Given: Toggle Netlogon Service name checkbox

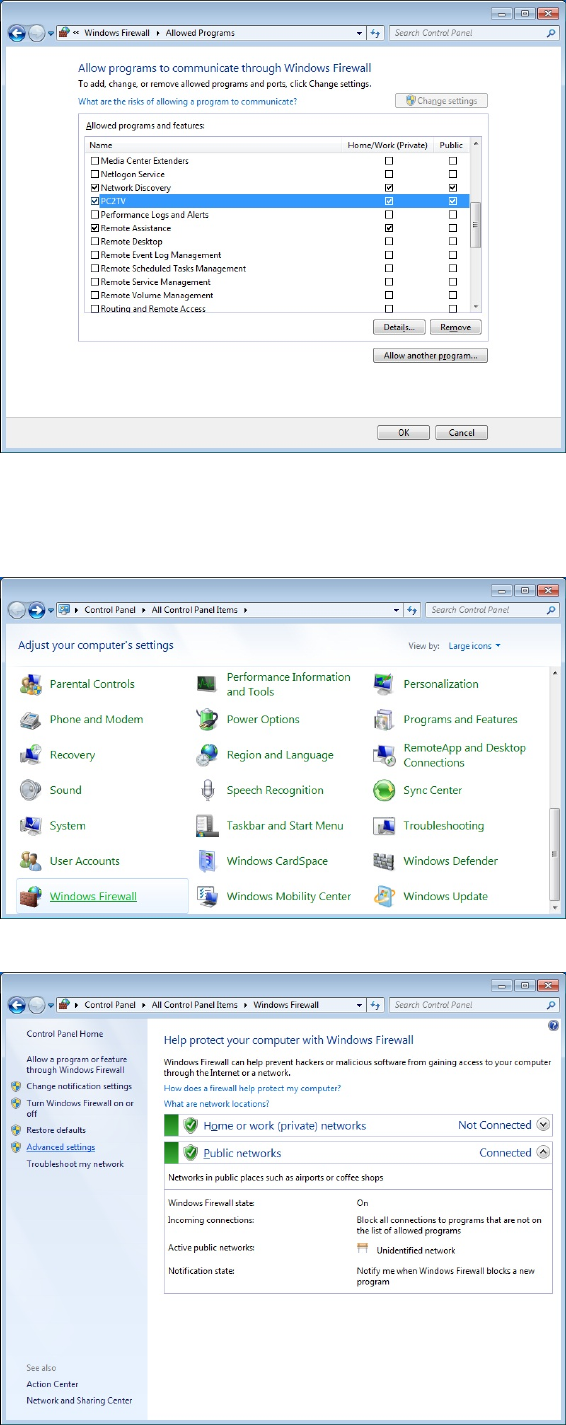Looking at the screenshot, I should 95,174.
